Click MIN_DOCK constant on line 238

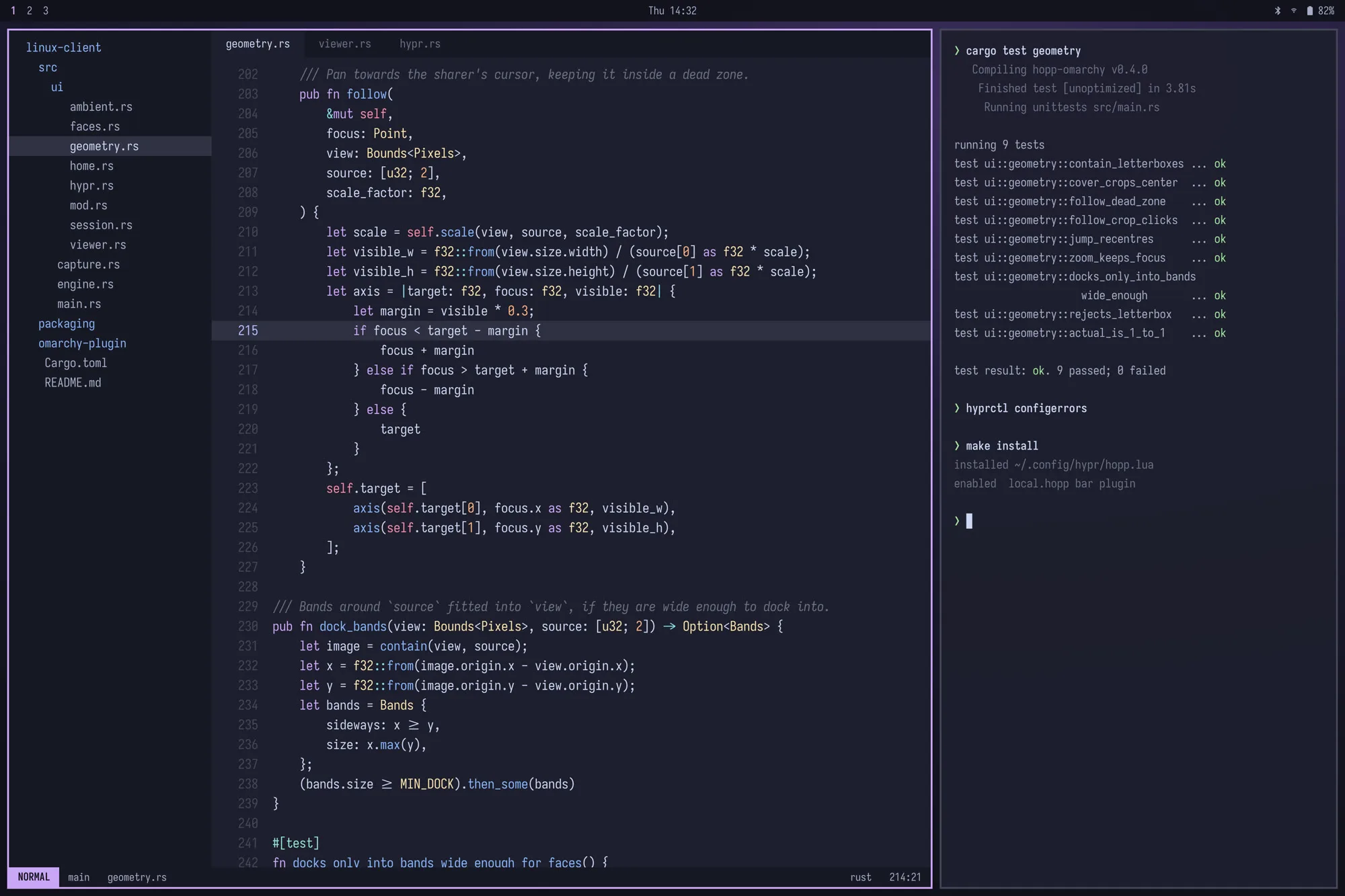[x=426, y=784]
